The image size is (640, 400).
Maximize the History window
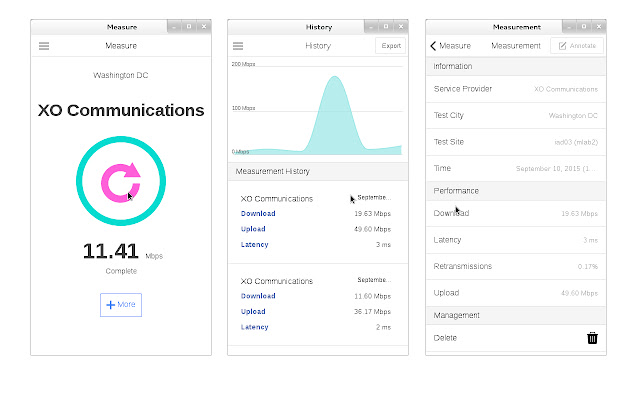pyautogui.click(x=386, y=27)
